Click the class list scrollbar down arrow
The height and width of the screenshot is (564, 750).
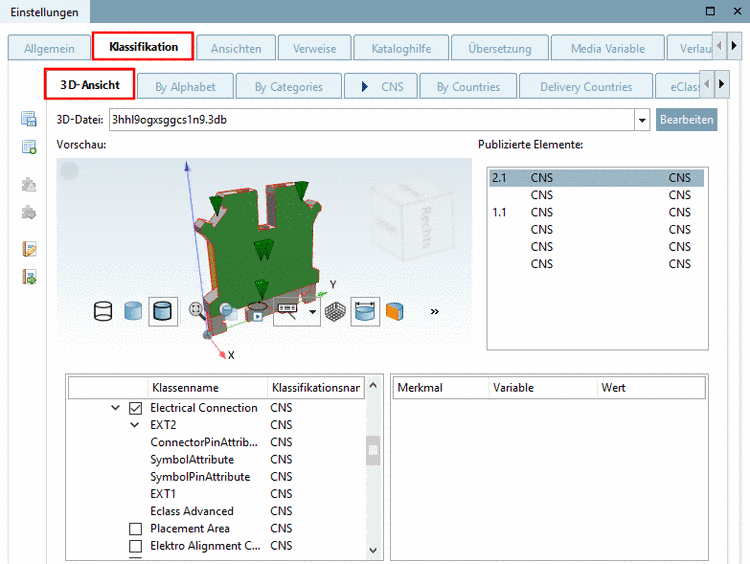[374, 551]
